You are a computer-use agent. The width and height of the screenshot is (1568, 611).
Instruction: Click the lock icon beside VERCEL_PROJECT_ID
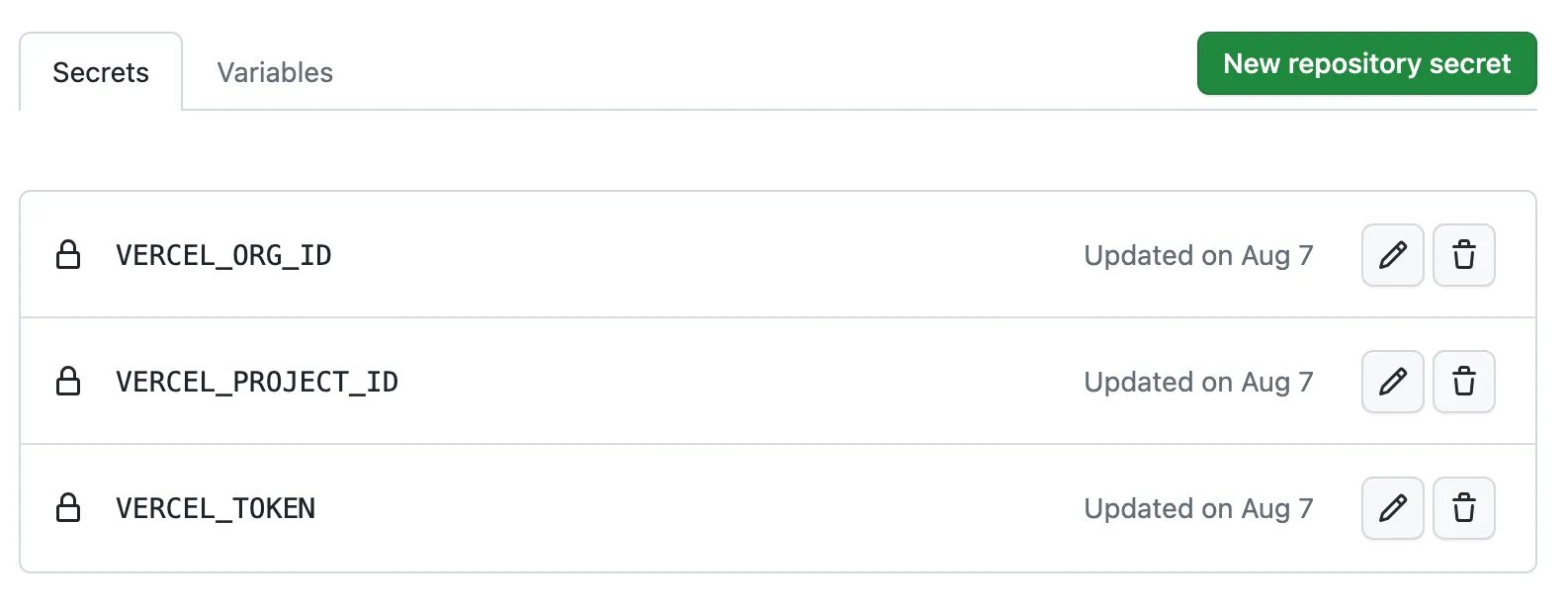[x=69, y=382]
